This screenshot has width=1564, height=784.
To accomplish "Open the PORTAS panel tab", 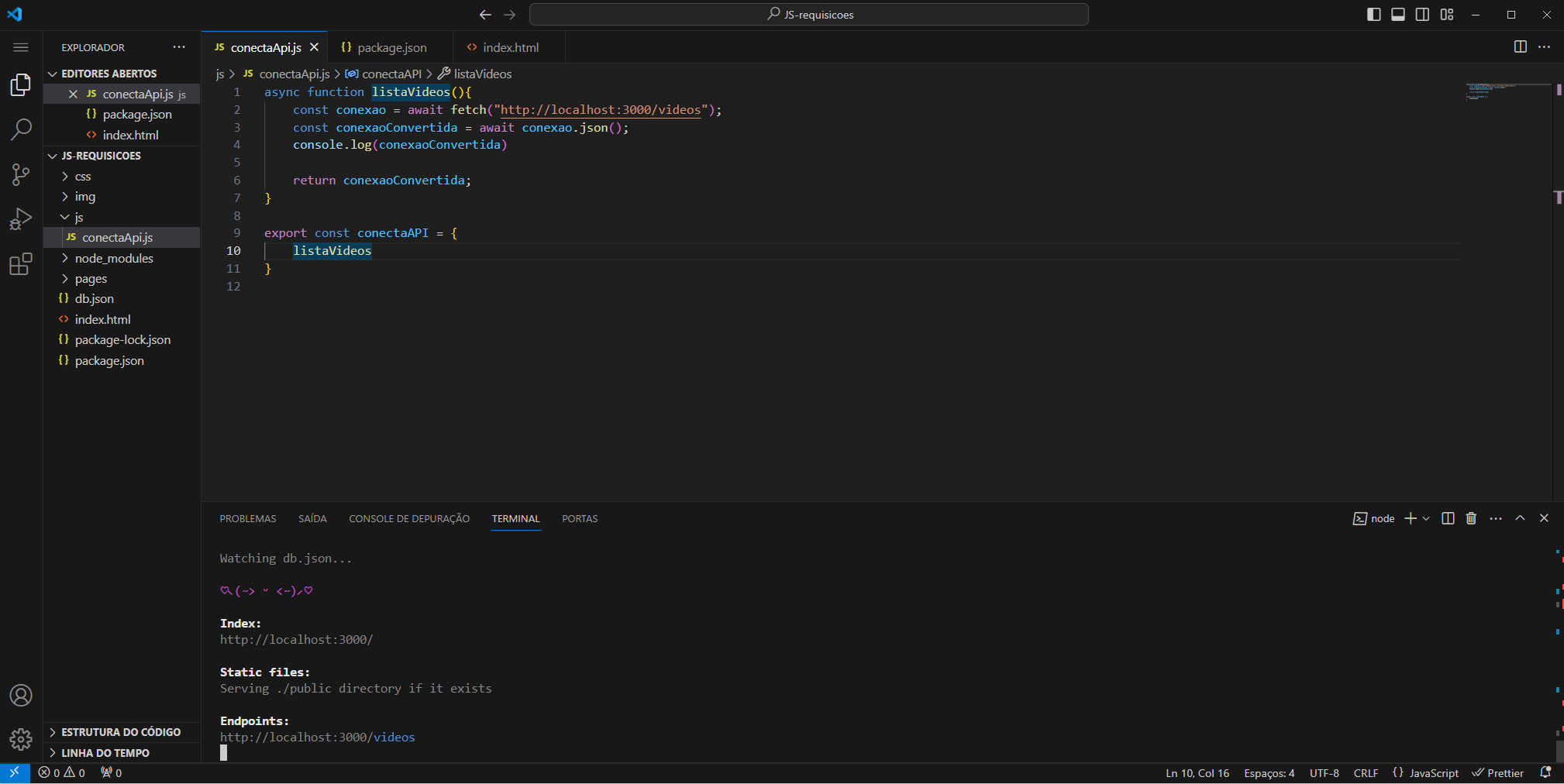I will tap(580, 518).
